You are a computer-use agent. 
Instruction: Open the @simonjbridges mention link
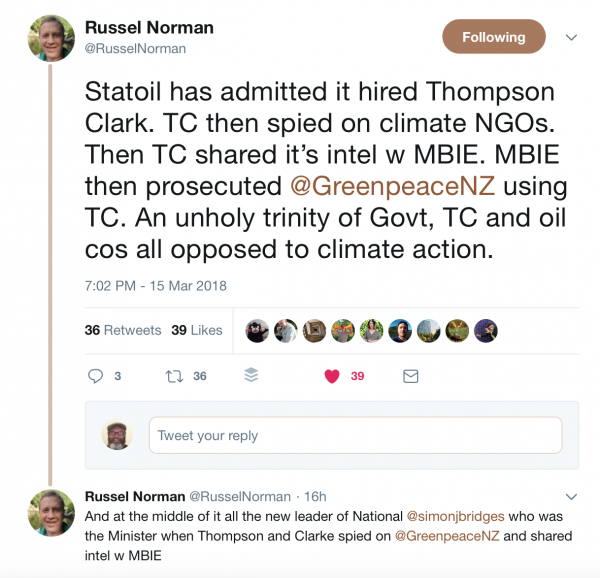[x=462, y=516]
